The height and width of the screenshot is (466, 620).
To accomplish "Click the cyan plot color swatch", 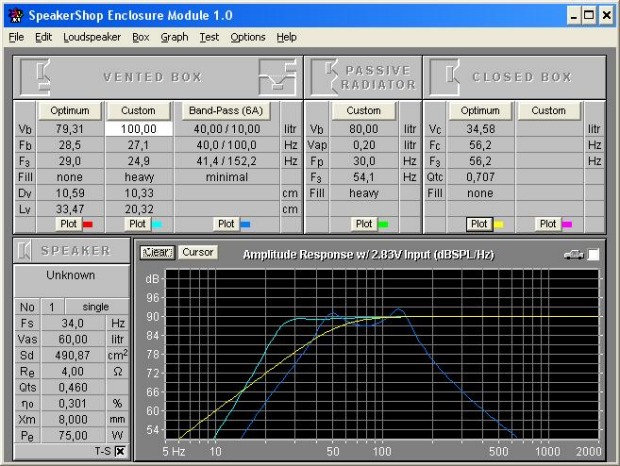I will pos(157,225).
